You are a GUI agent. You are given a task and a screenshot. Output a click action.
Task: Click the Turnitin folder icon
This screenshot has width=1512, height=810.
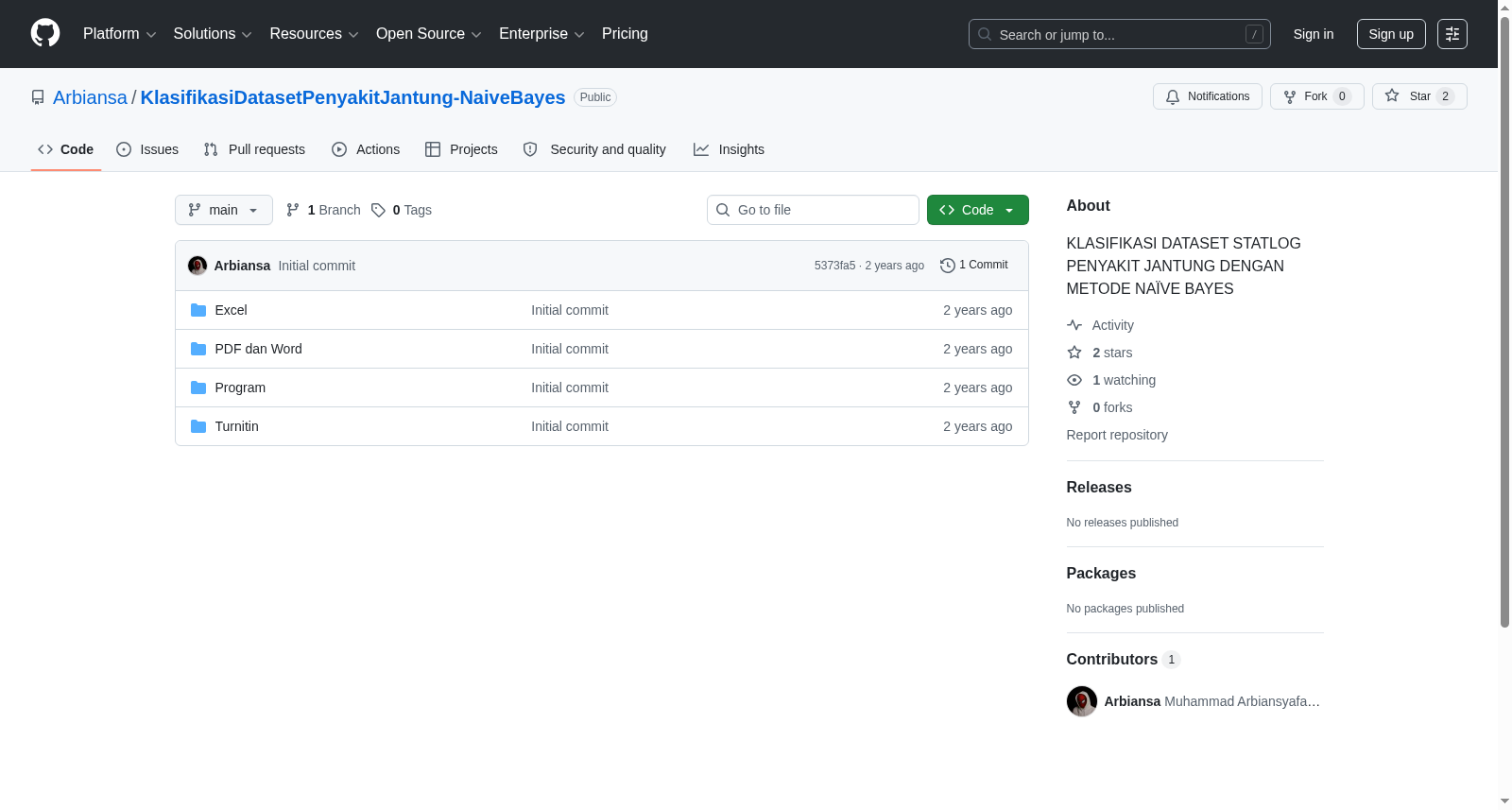tap(198, 426)
